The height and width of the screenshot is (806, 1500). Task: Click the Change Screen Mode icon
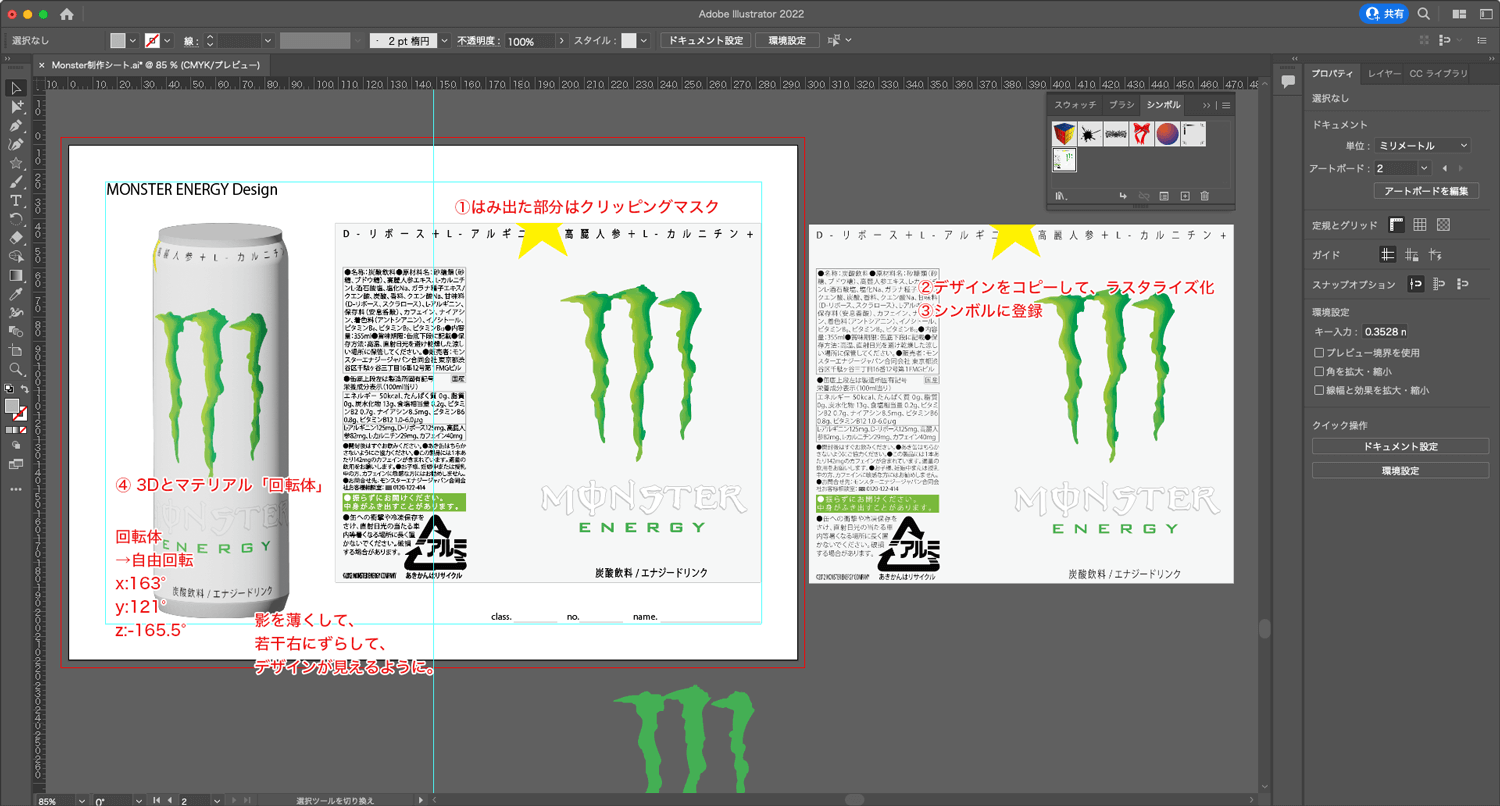tap(16, 465)
